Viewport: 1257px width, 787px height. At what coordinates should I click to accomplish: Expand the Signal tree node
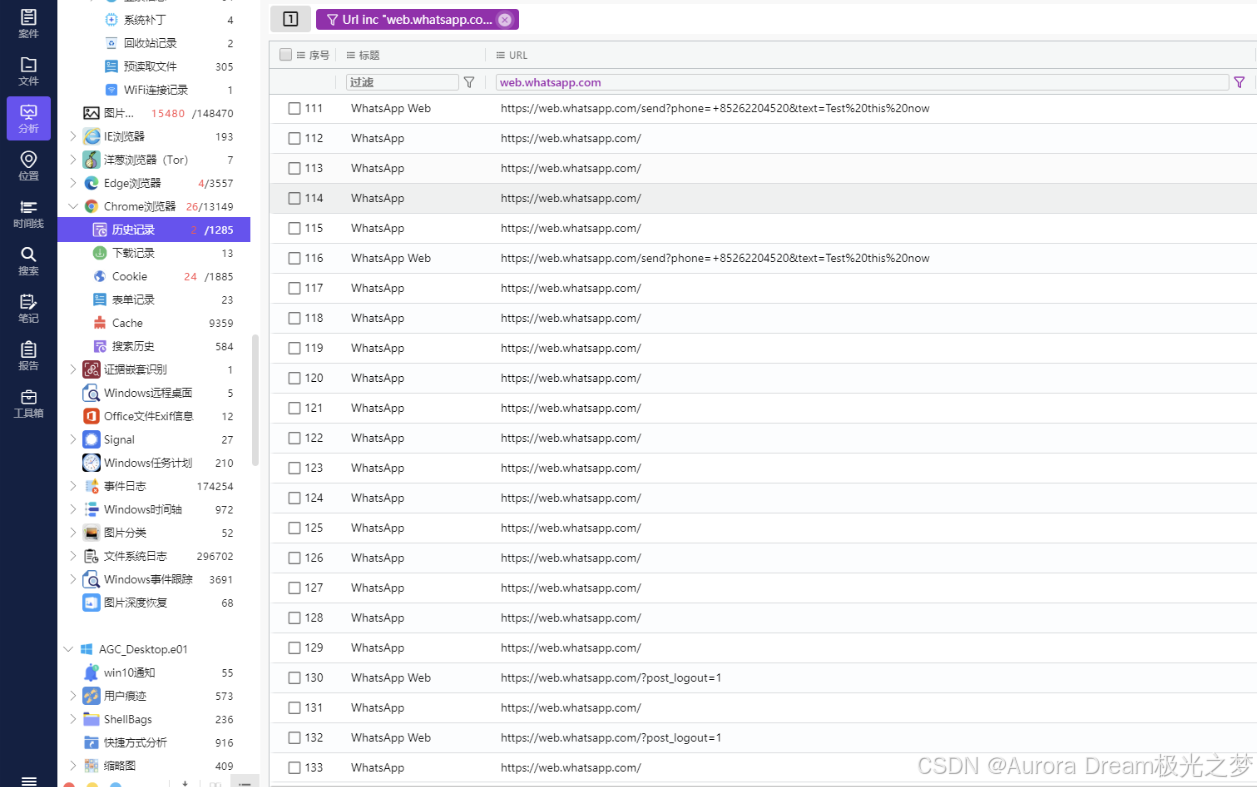73,440
